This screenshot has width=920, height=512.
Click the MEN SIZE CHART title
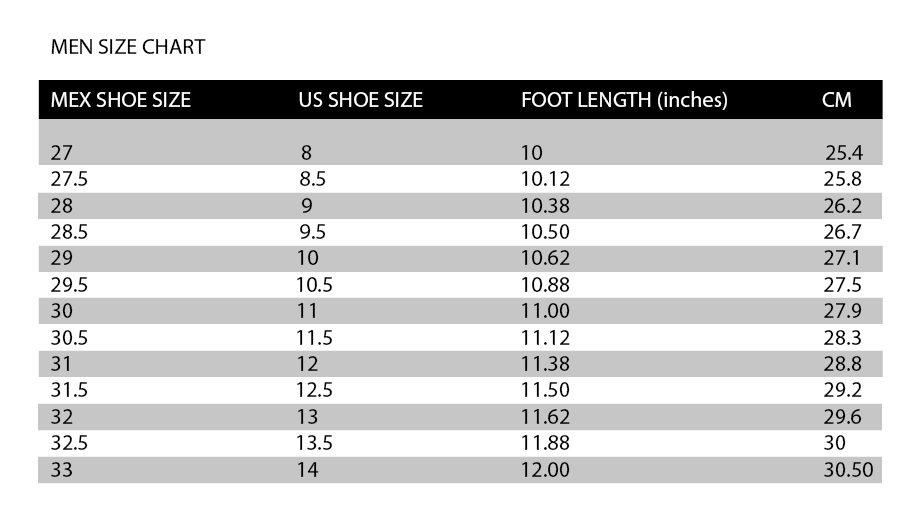coord(128,47)
